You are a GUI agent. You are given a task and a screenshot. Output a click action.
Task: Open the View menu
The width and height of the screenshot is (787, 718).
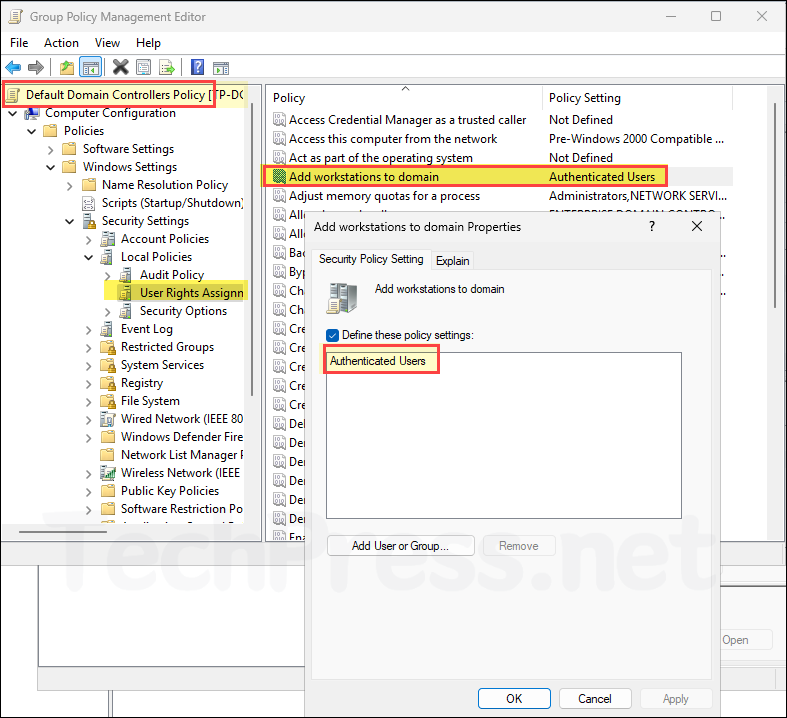click(x=107, y=43)
